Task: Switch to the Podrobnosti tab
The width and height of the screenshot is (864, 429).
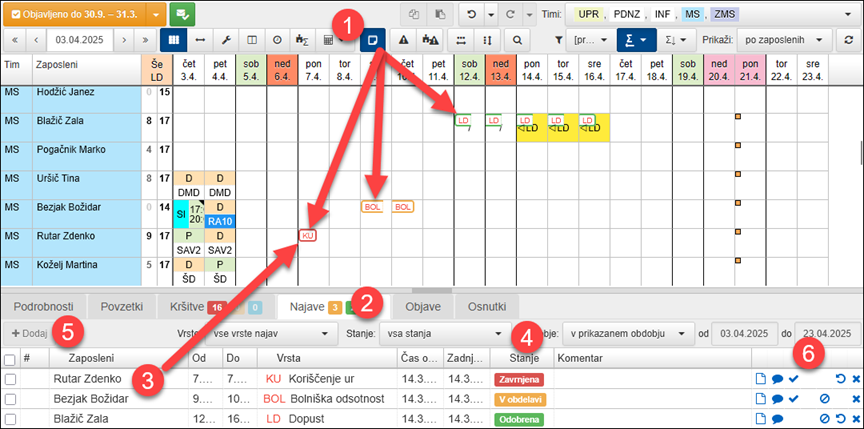Action: (x=44, y=306)
